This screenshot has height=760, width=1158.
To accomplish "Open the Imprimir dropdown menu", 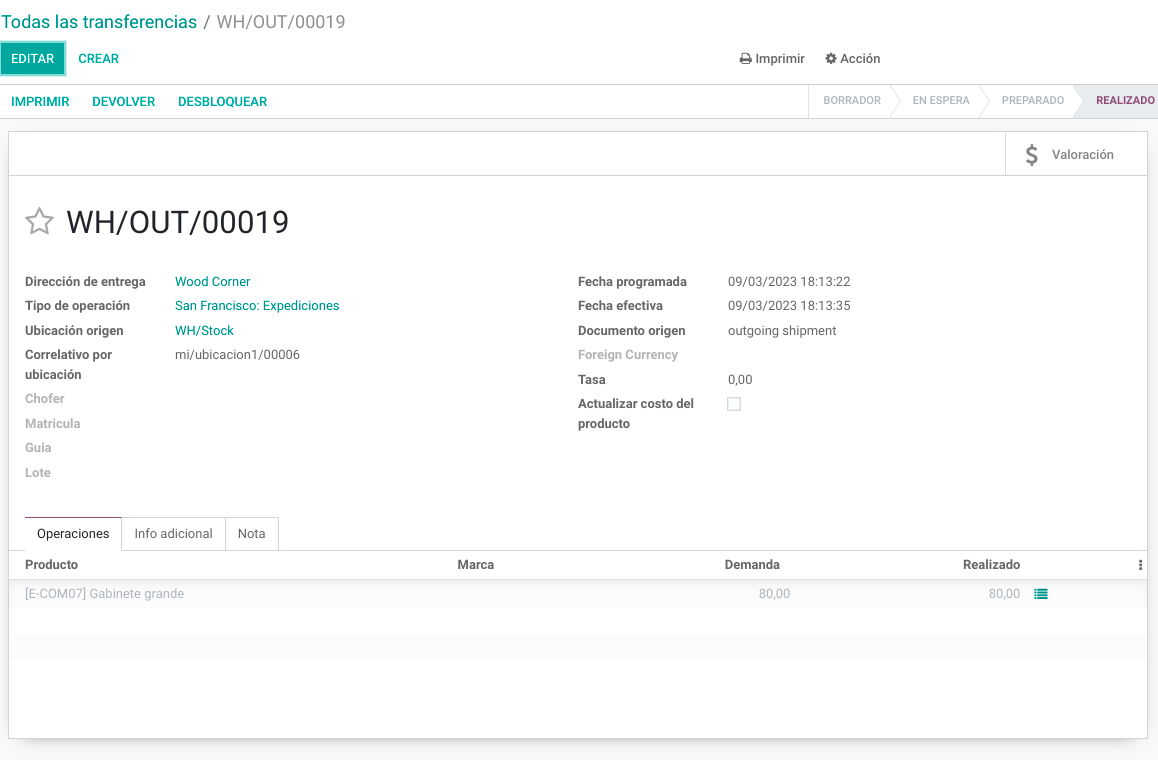I will pos(772,58).
